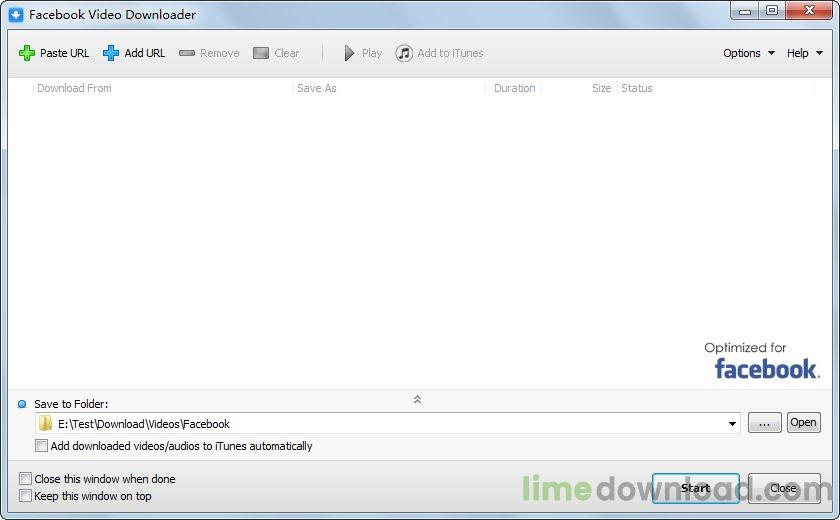Click the Clear toolbar button

tap(276, 53)
